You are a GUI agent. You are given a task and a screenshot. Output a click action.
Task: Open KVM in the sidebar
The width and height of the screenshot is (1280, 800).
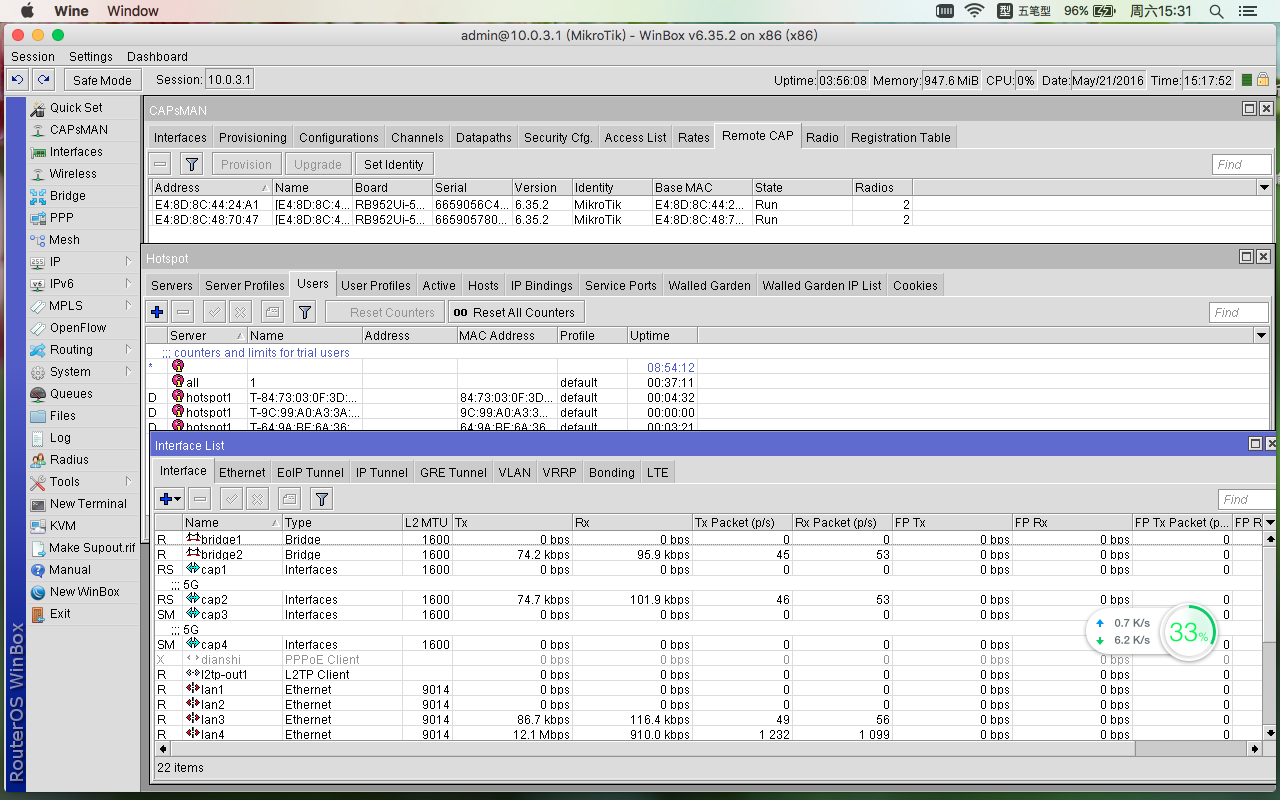click(x=62, y=525)
